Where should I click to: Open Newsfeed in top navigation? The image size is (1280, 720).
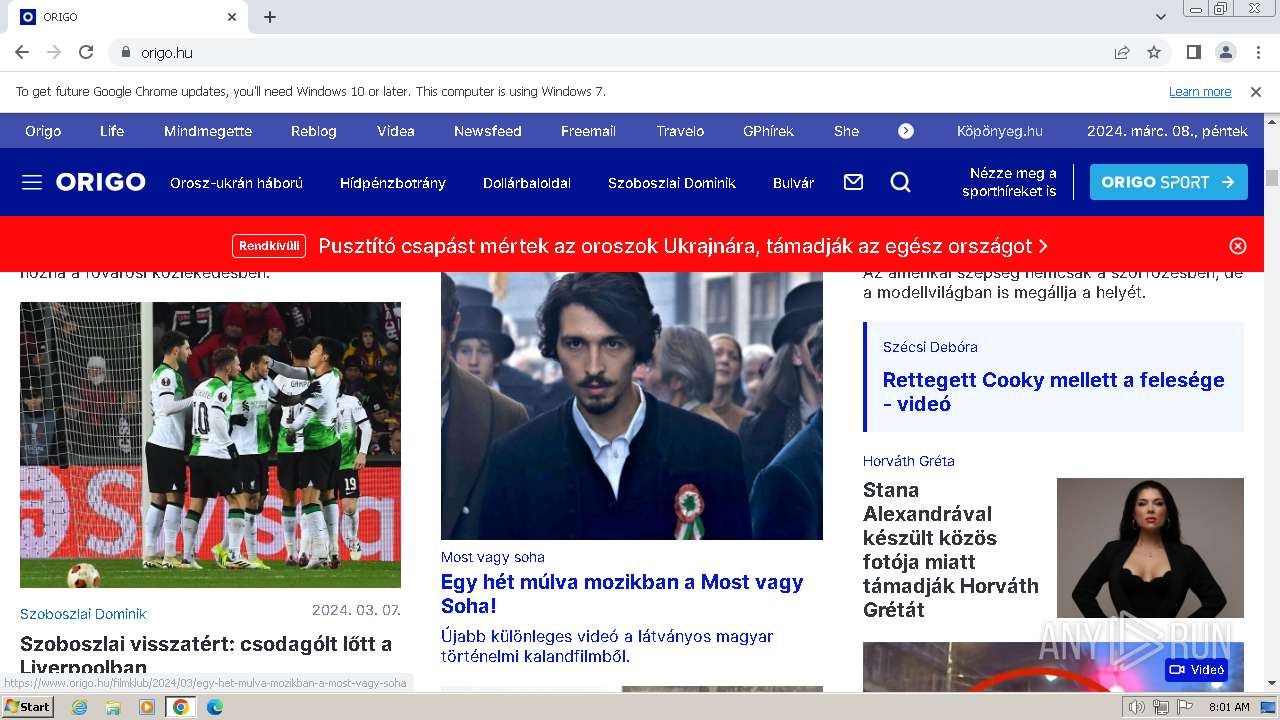(488, 131)
